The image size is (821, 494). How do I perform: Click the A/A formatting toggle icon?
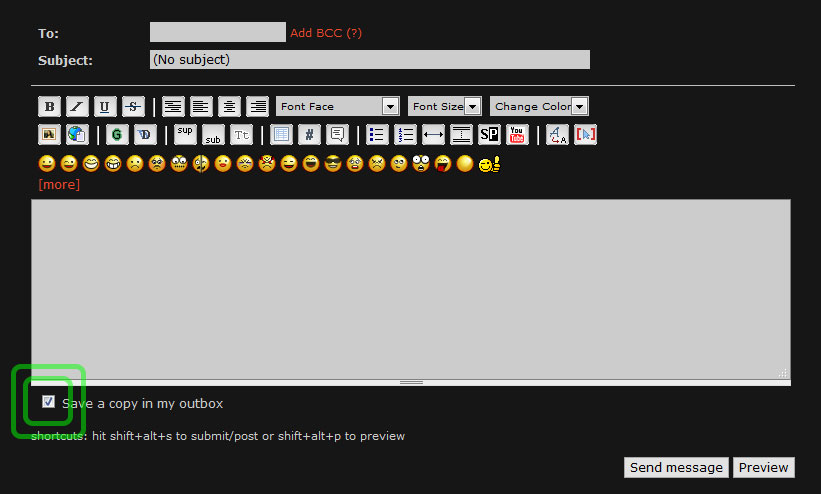tap(557, 135)
